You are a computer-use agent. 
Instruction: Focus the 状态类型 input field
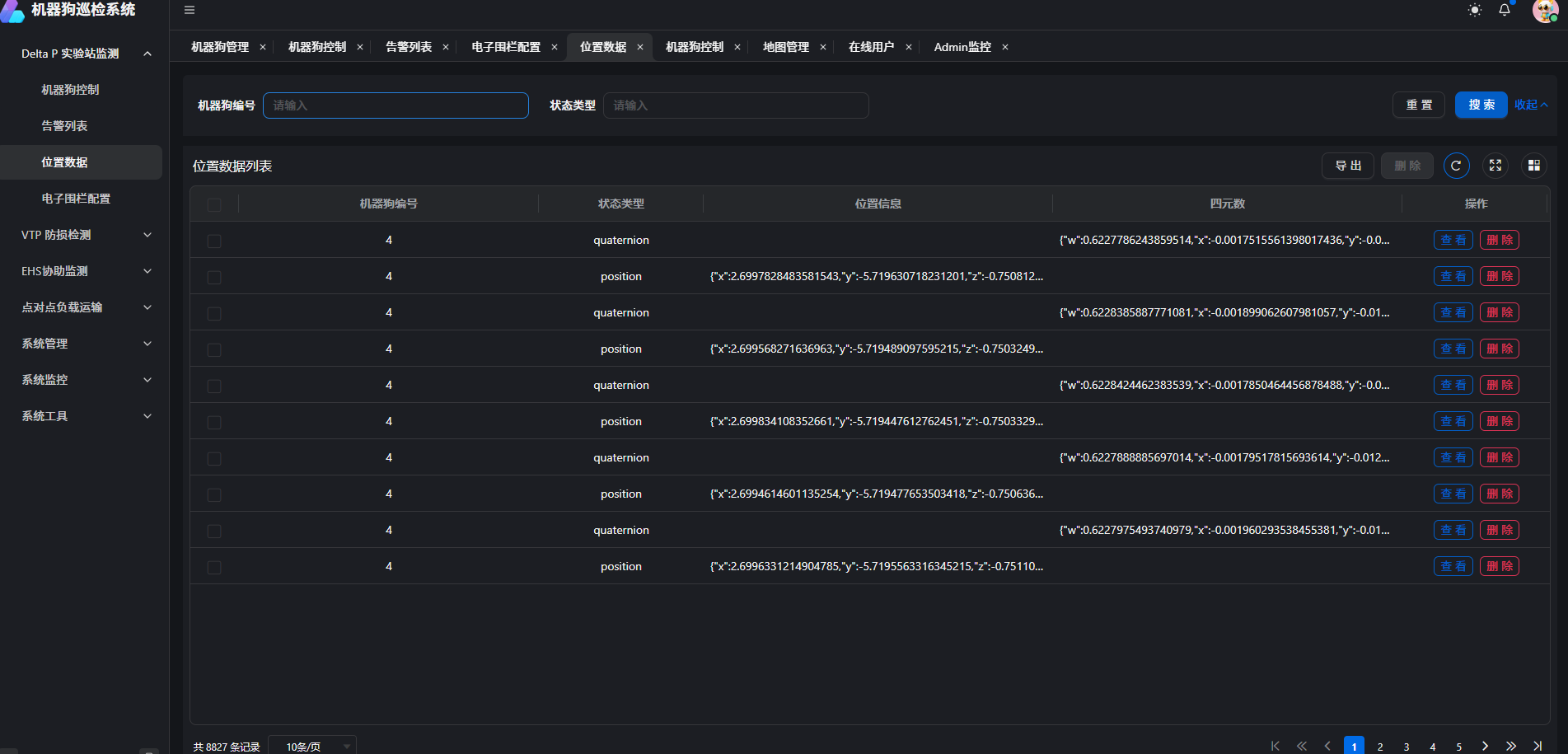[736, 105]
